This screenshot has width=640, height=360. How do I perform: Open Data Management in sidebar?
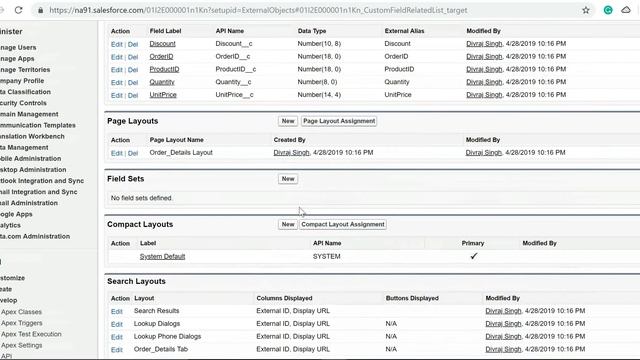[x=24, y=147]
